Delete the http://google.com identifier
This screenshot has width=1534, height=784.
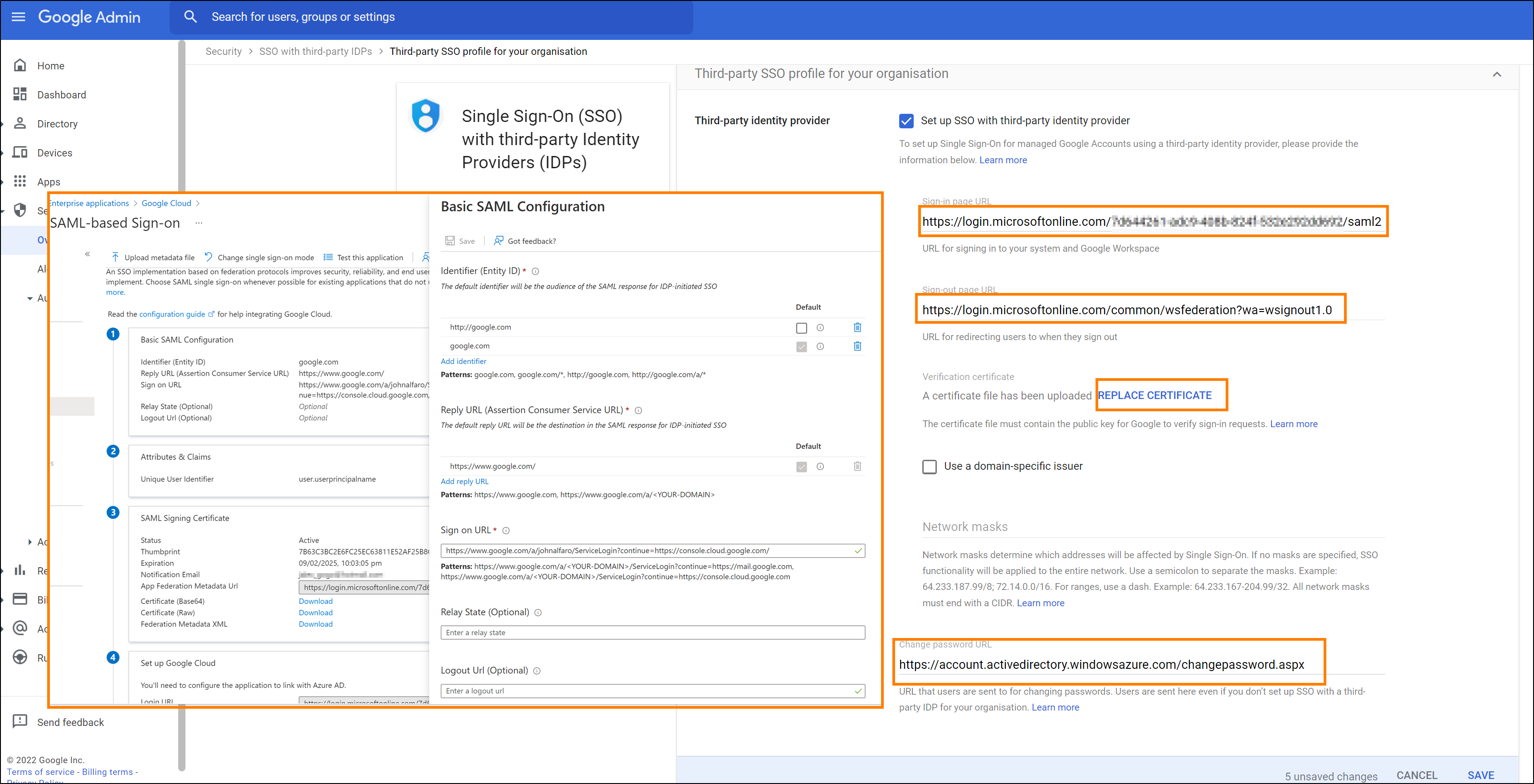(x=857, y=327)
